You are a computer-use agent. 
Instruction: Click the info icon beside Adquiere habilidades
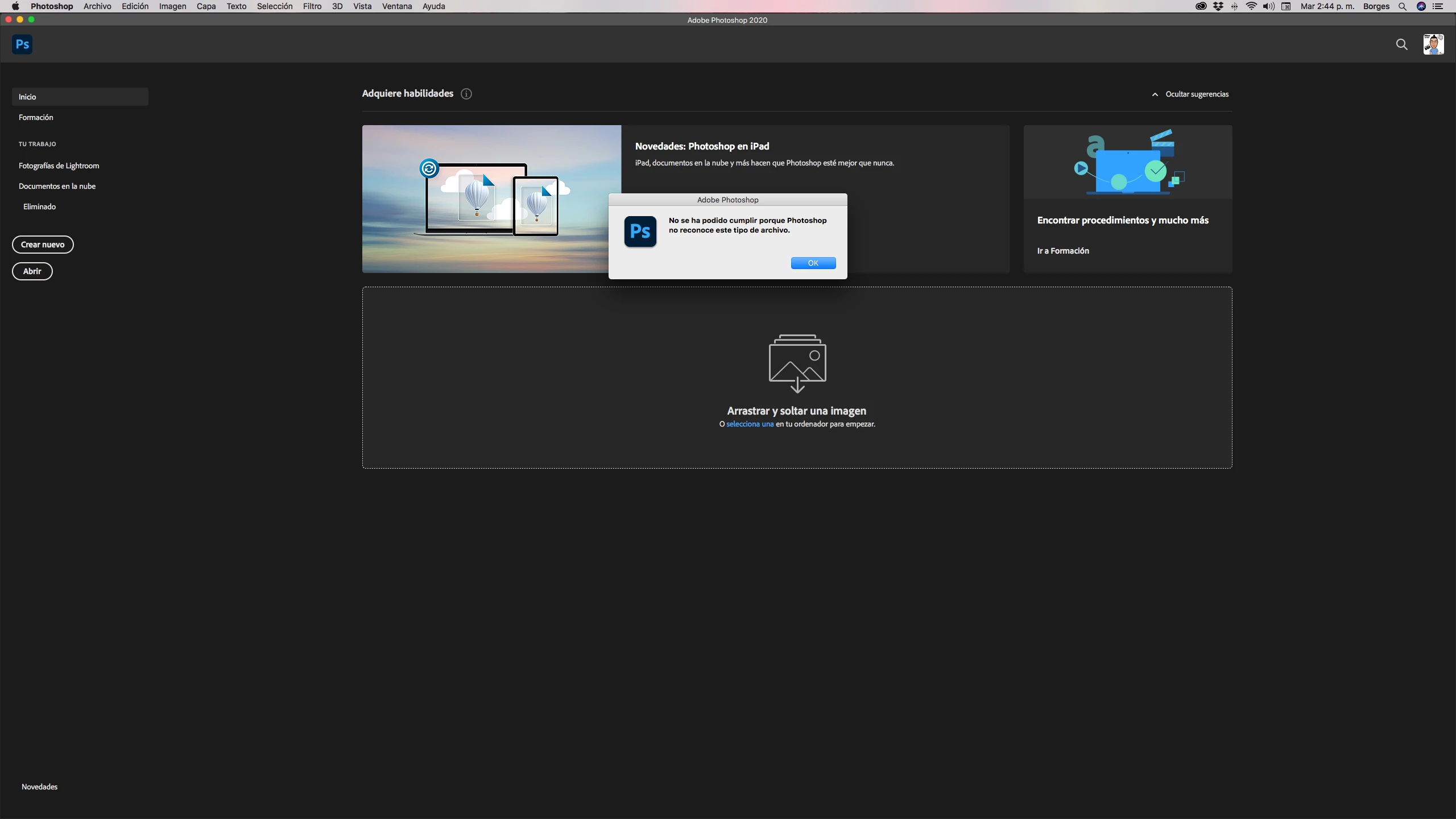point(466,94)
